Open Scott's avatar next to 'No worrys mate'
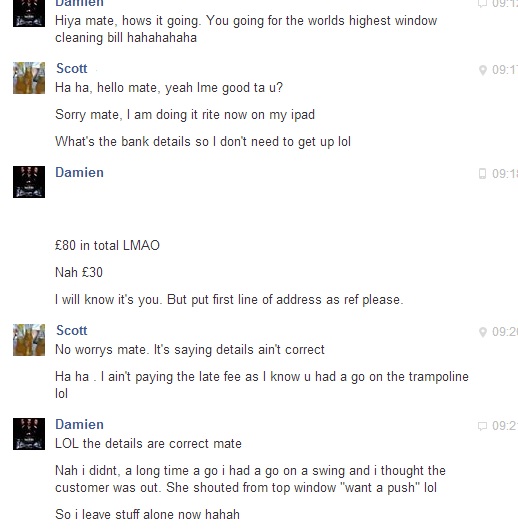Screen dimensions: 518x531 (x=29, y=340)
